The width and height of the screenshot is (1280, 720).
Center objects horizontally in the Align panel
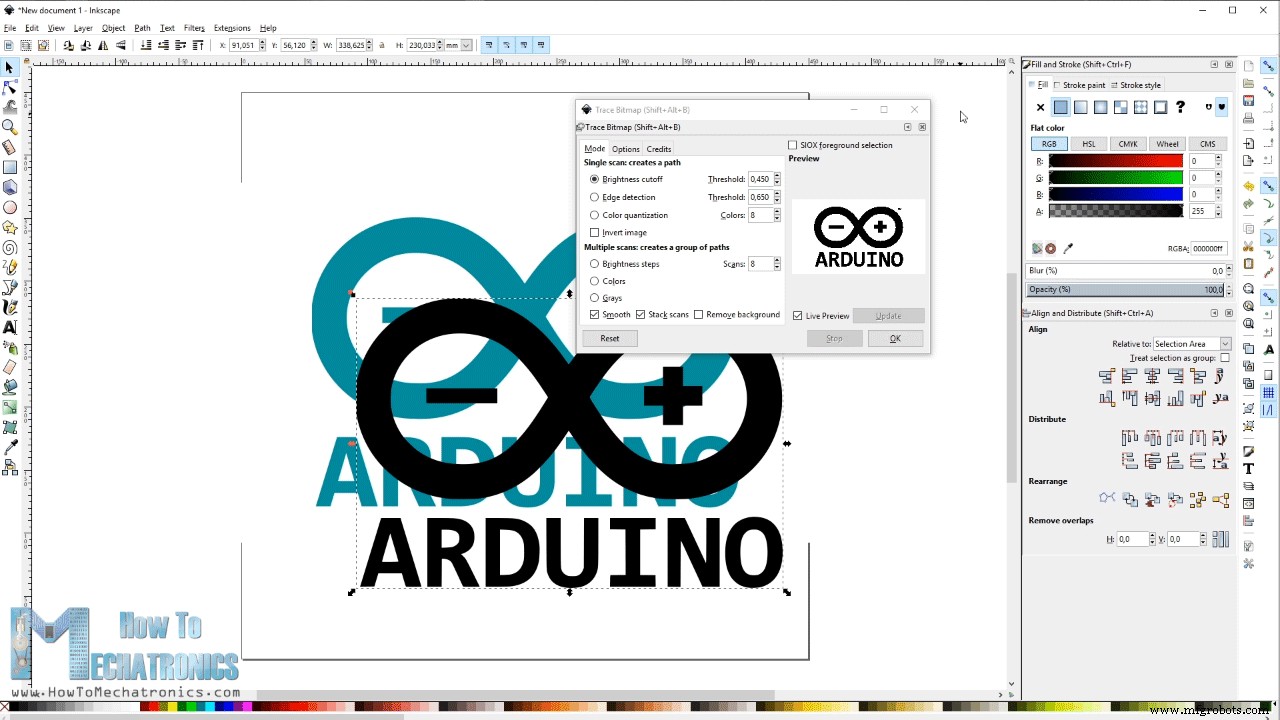click(x=1152, y=375)
